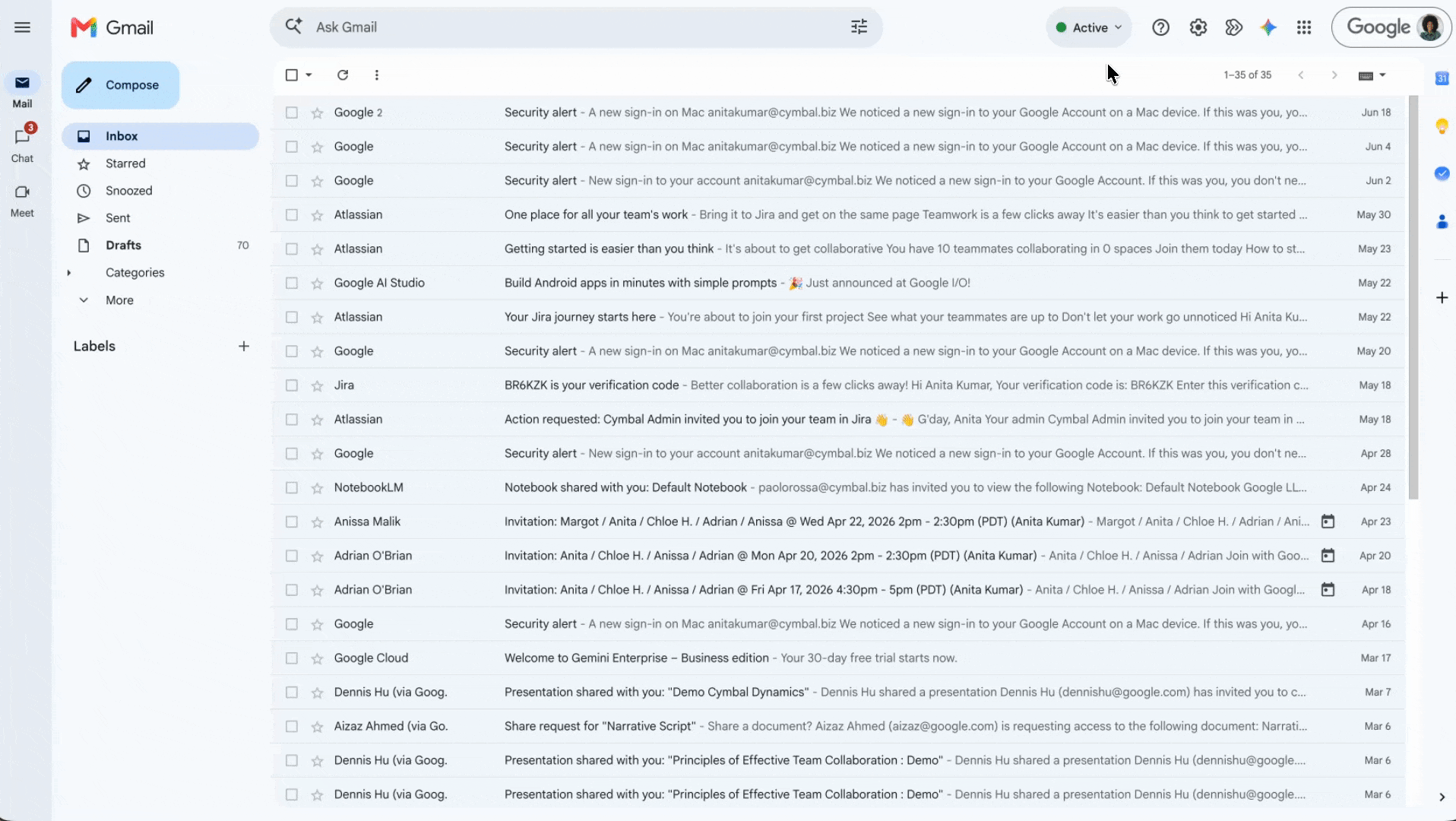The width and height of the screenshot is (1456, 821).
Task: Open search filter options icon
Action: pos(859,27)
